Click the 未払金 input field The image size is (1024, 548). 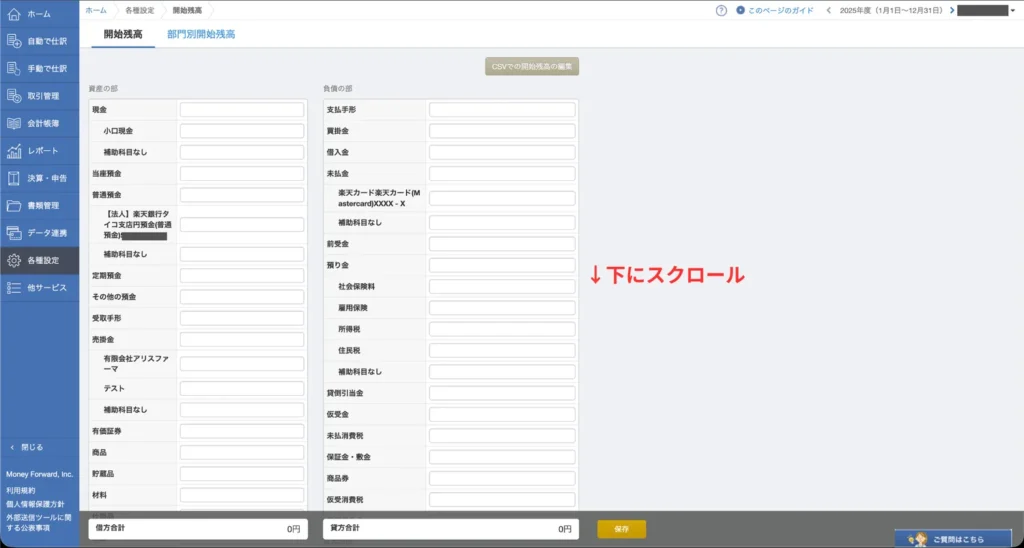coord(502,174)
